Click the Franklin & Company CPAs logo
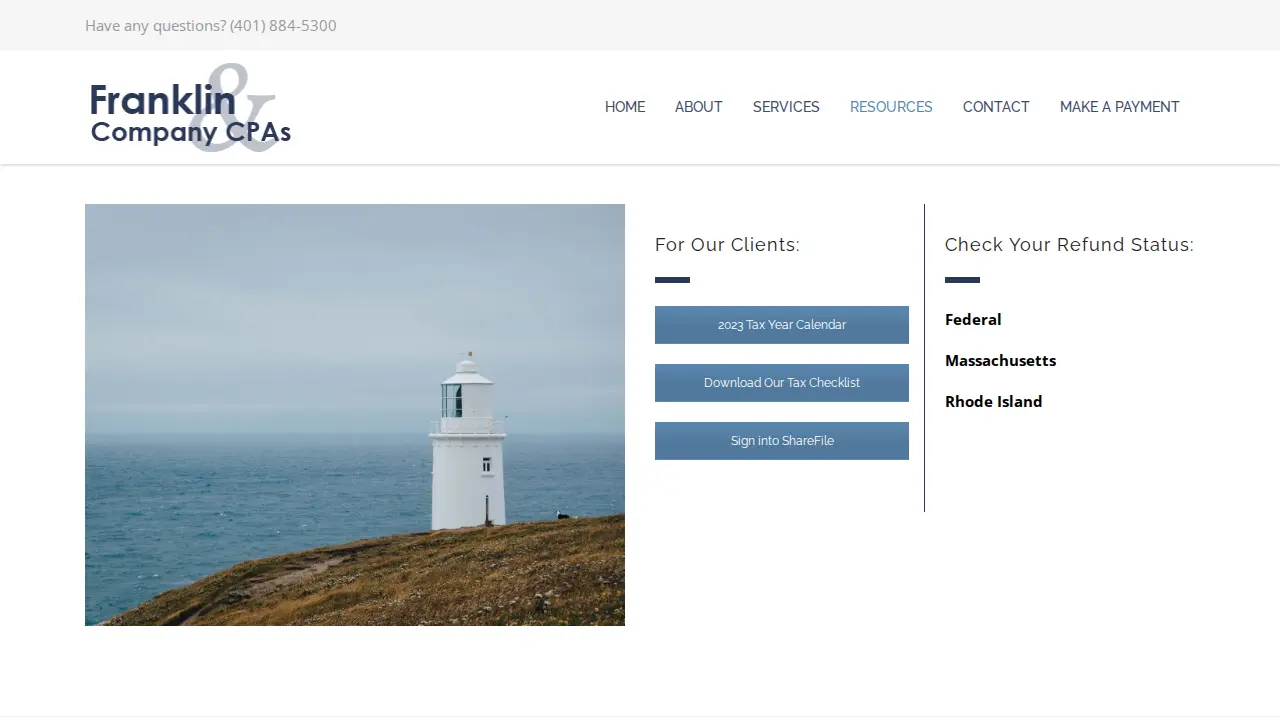The image size is (1280, 720). tap(190, 108)
